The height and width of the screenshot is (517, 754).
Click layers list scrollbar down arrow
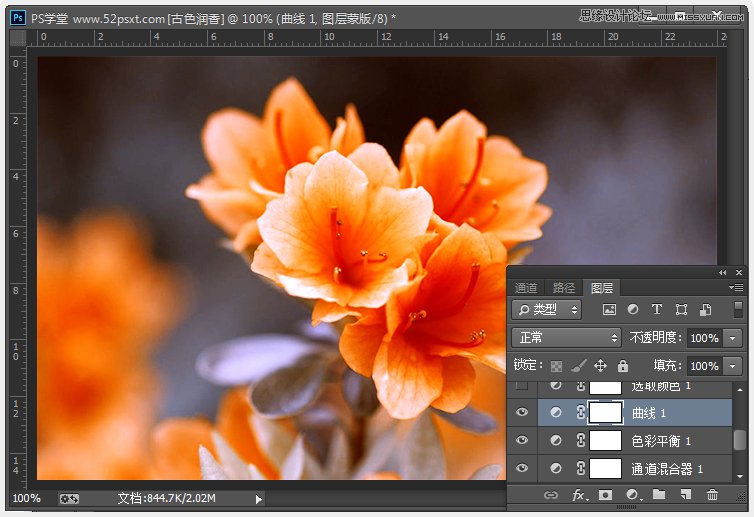tap(740, 476)
